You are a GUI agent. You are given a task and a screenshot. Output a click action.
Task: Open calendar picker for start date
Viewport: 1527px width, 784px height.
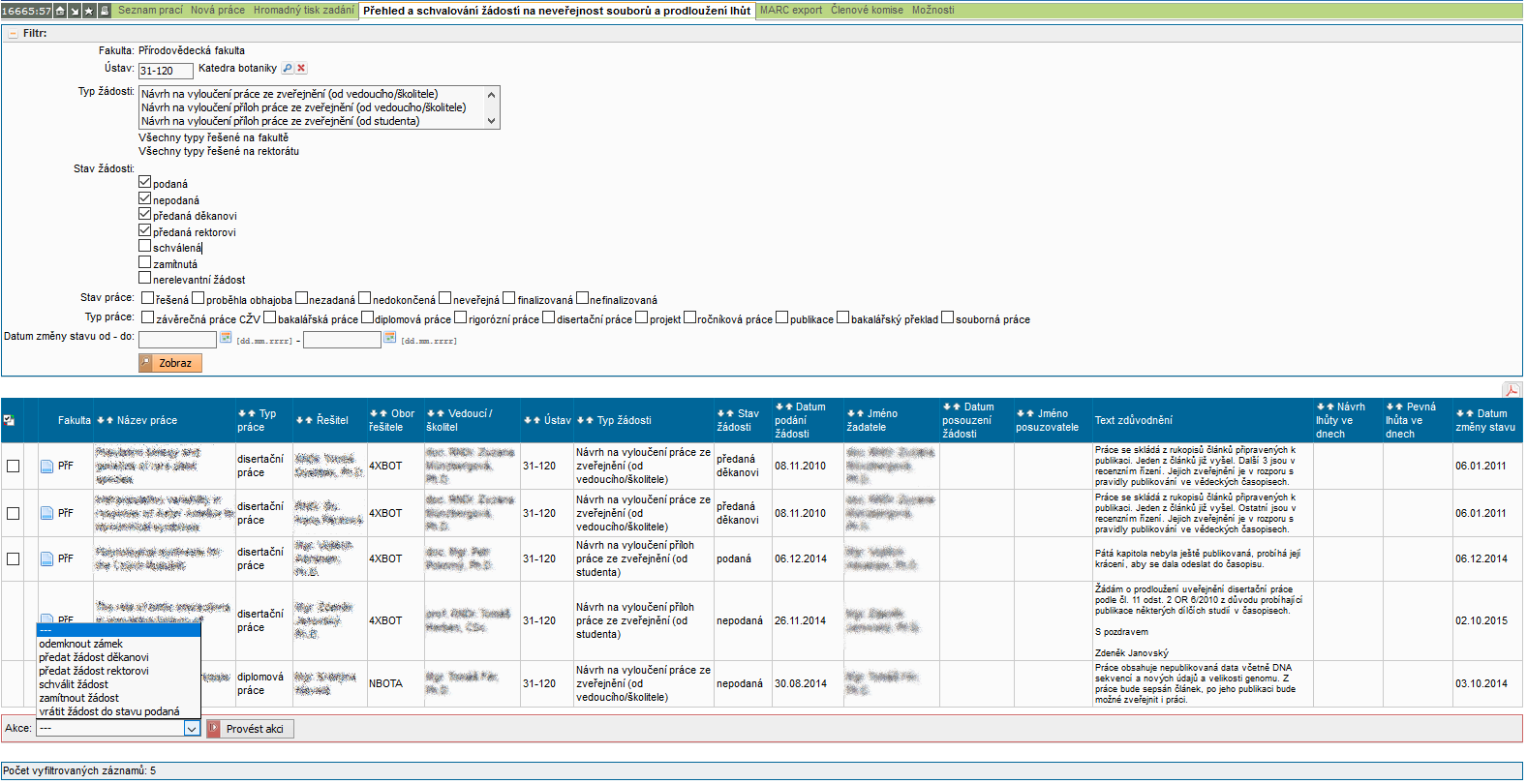click(x=226, y=338)
